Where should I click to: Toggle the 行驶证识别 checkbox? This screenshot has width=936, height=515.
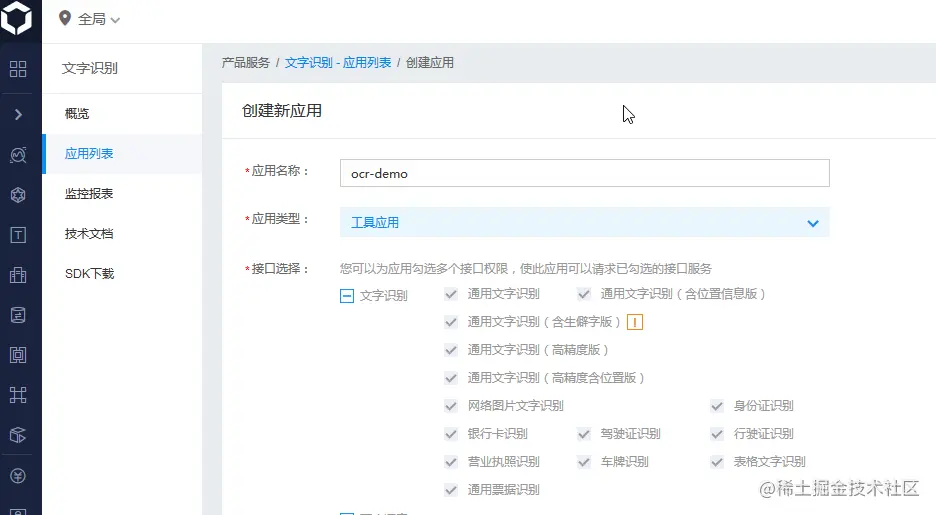click(x=717, y=434)
